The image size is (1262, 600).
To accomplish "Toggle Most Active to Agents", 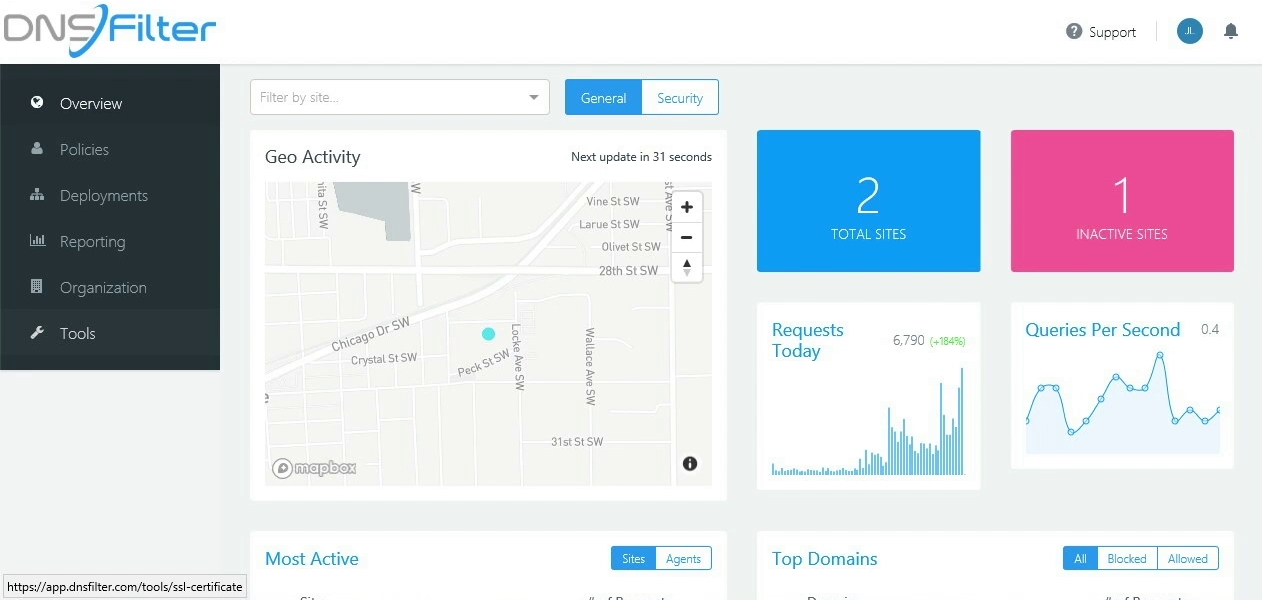I will coord(683,559).
